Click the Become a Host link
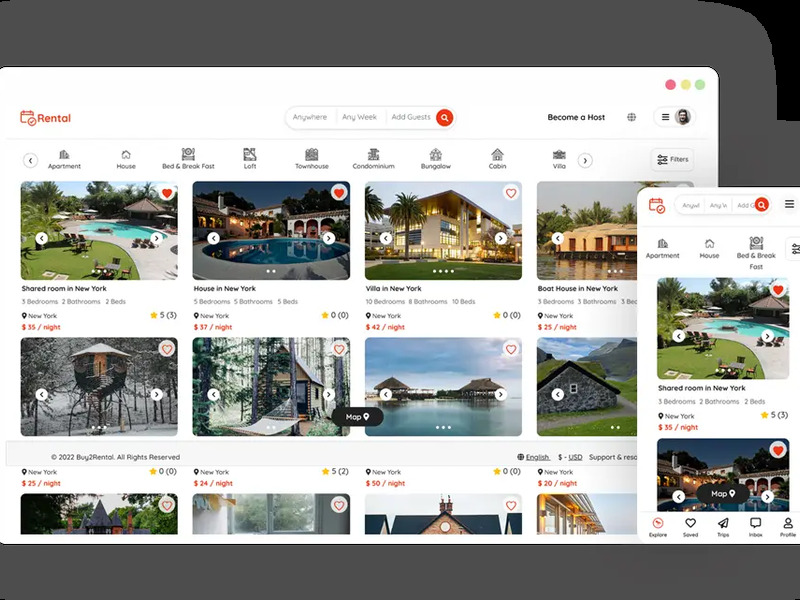The width and height of the screenshot is (800, 600). click(x=576, y=118)
